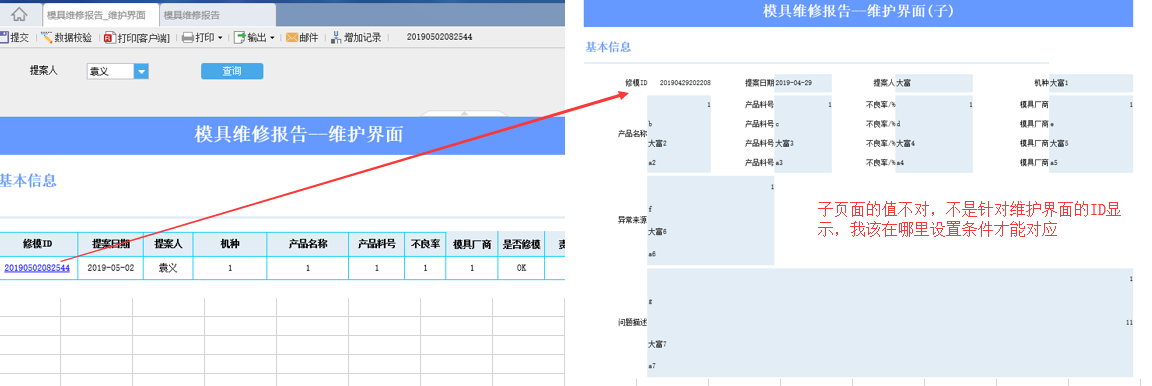1152x386 pixels.
Task: Click 不良率 value 大富4 in child page
Action: pyautogui.click(x=905, y=143)
